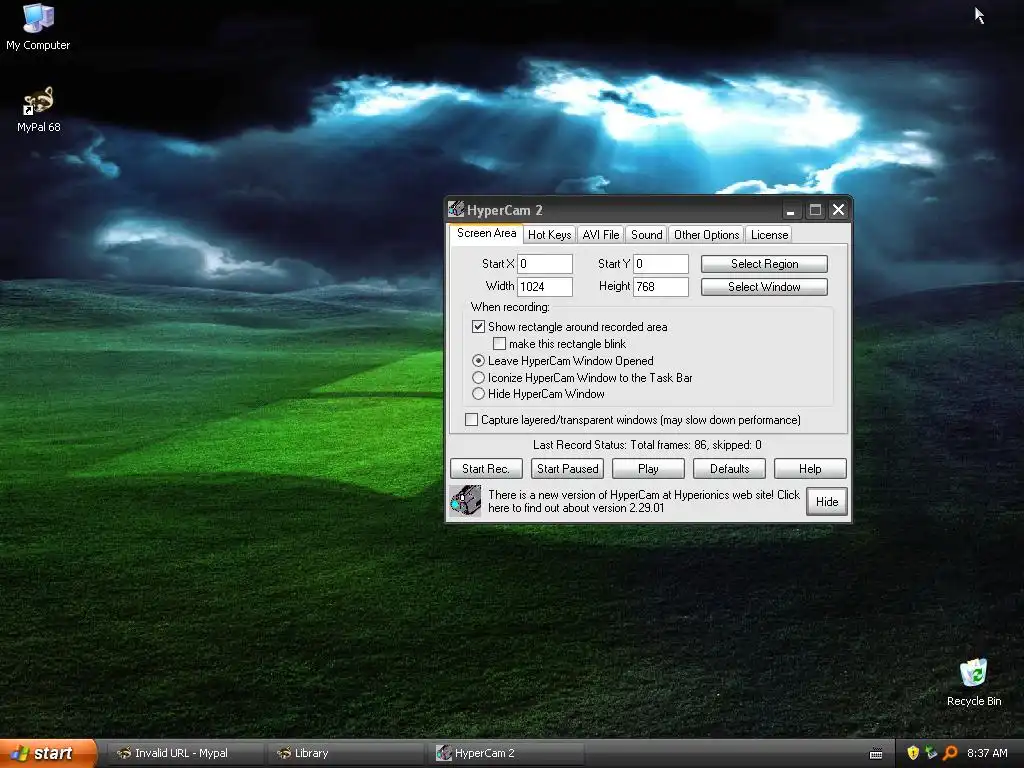Click the Start X input field

[x=545, y=264]
